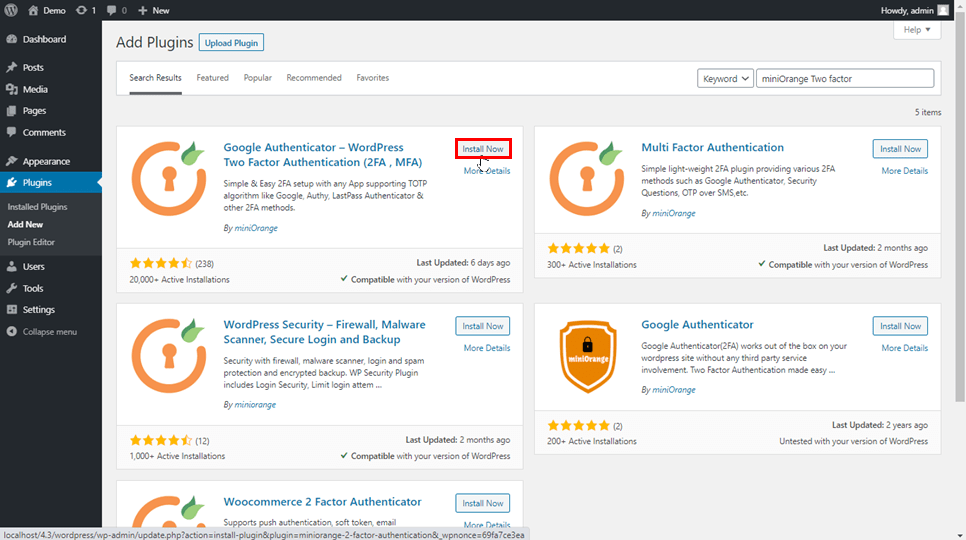This screenshot has width=966, height=540.
Task: Open Installed Plugins submenu link
Action: [x=38, y=207]
